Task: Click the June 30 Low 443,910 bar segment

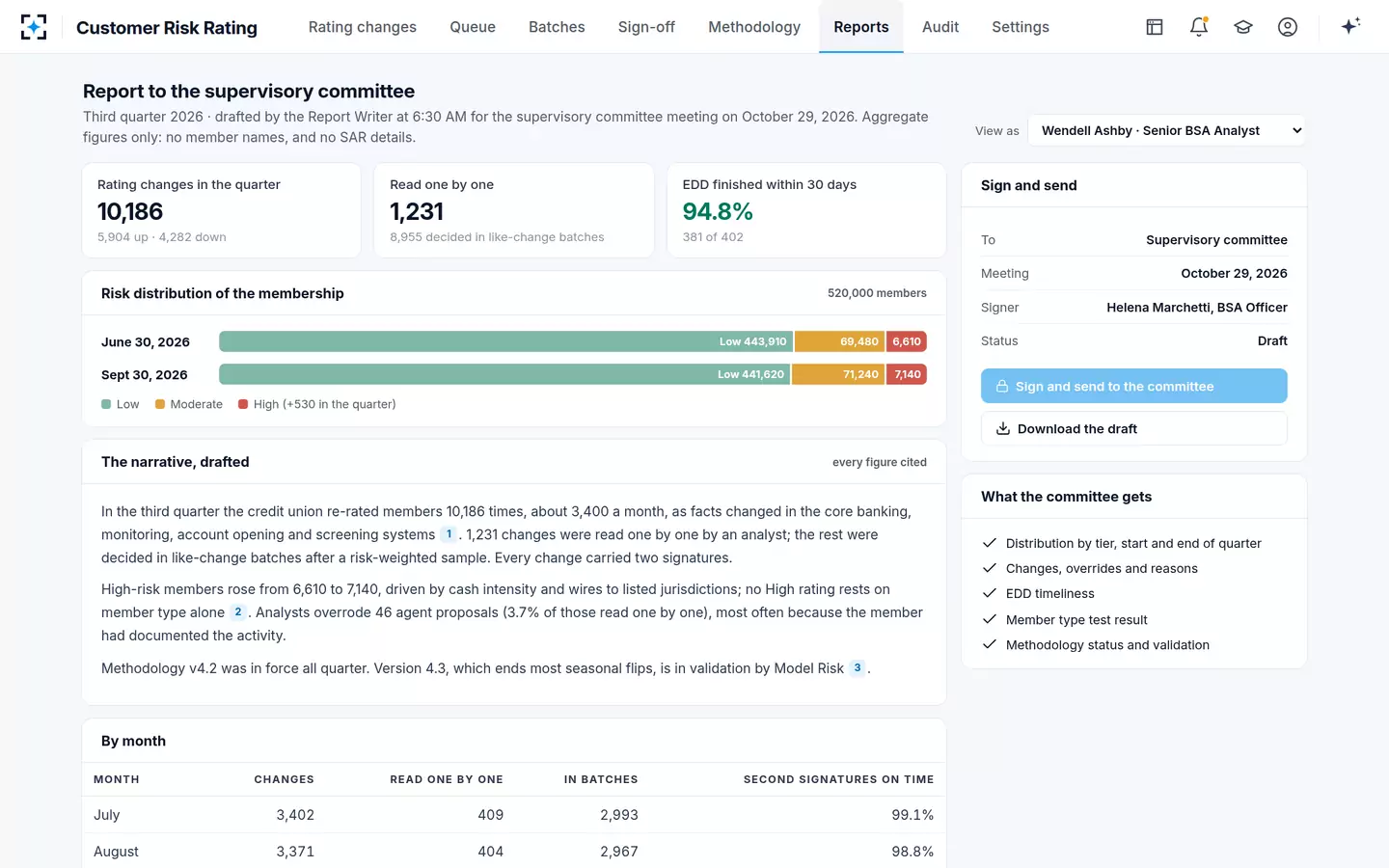Action: coord(505,341)
